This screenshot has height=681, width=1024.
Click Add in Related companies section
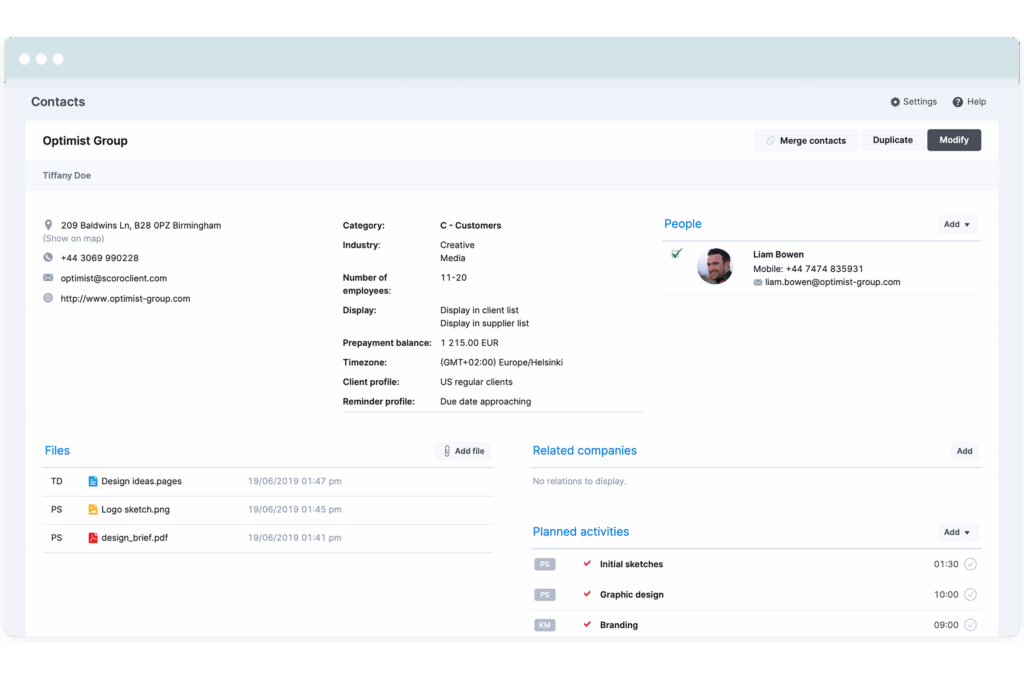964,451
